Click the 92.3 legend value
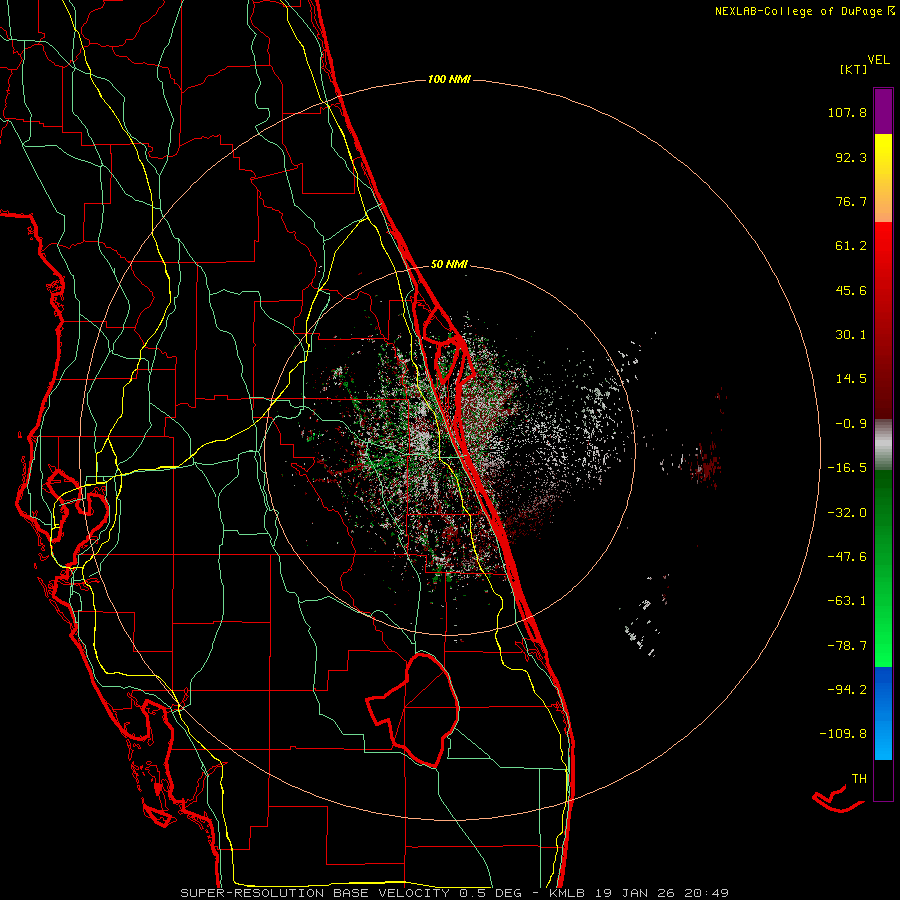This screenshot has width=900, height=900. coord(851,157)
